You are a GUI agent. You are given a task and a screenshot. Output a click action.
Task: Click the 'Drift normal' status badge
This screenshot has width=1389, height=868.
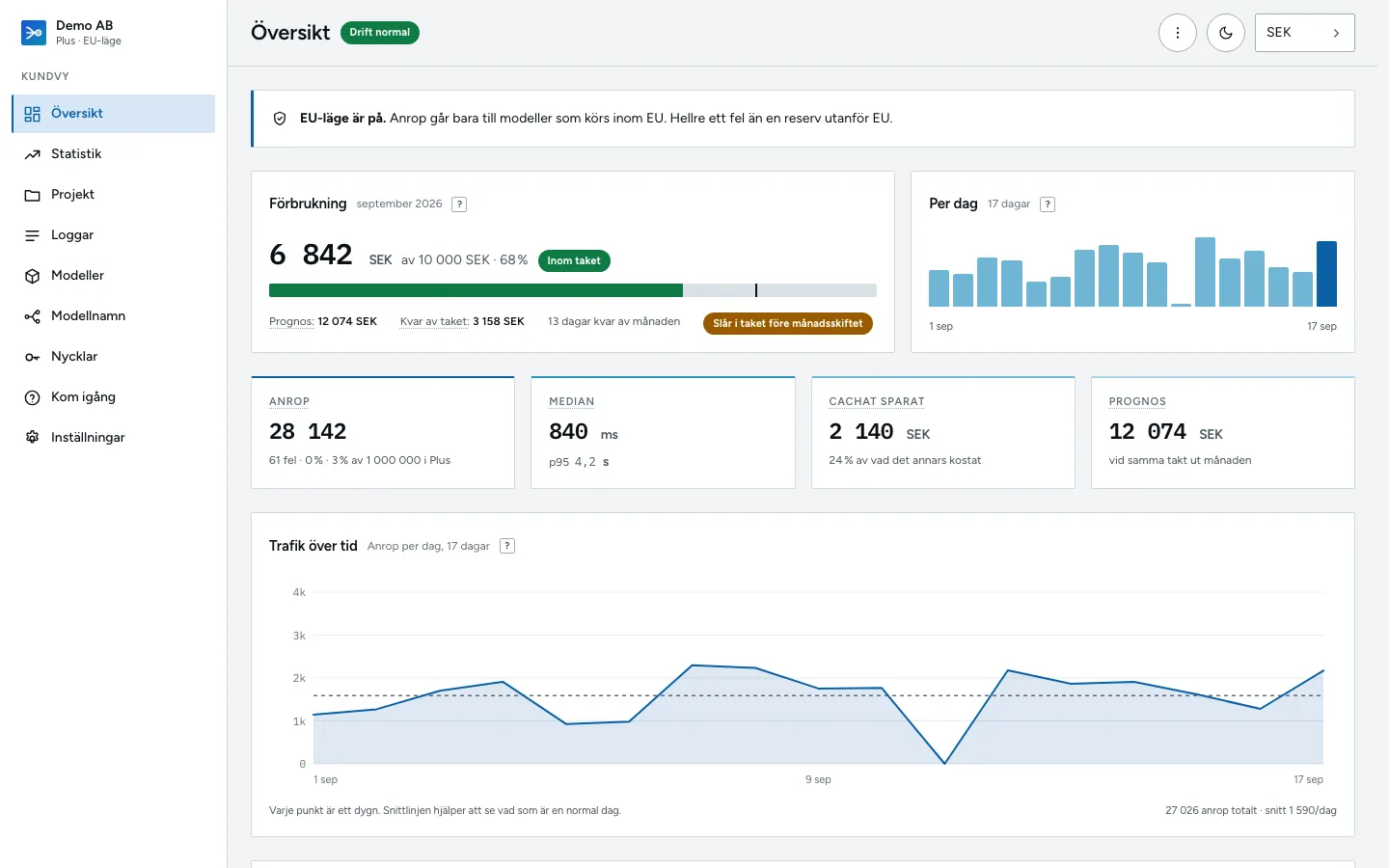click(x=380, y=33)
